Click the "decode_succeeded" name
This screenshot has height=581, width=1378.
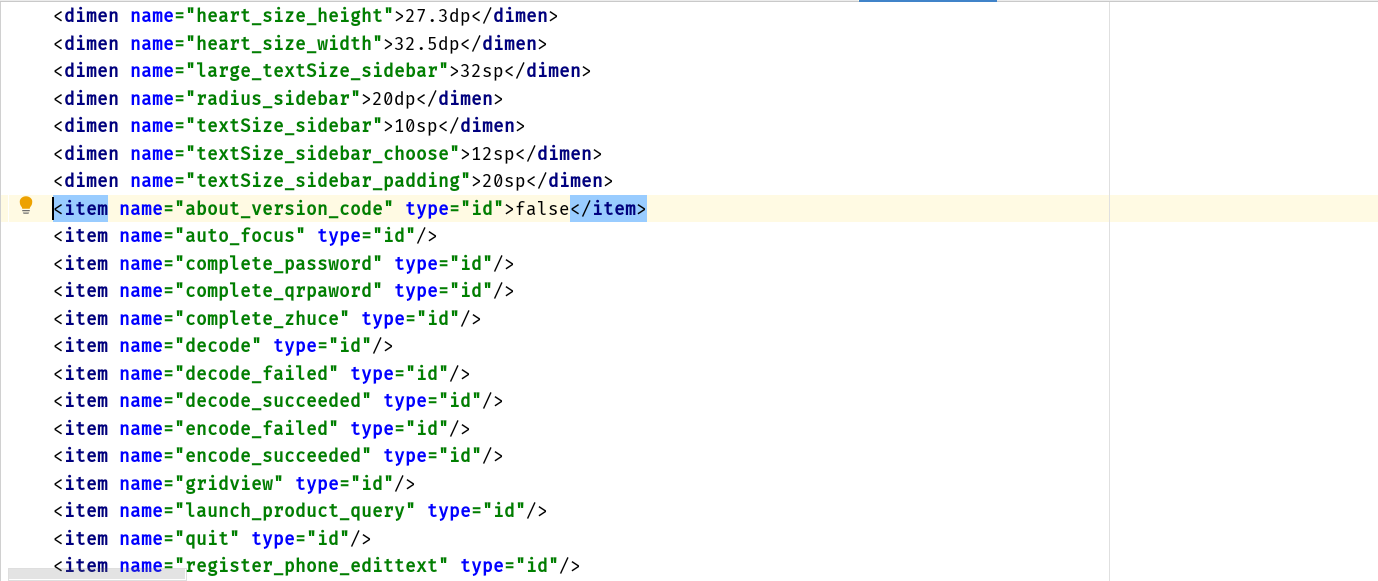coord(273,401)
